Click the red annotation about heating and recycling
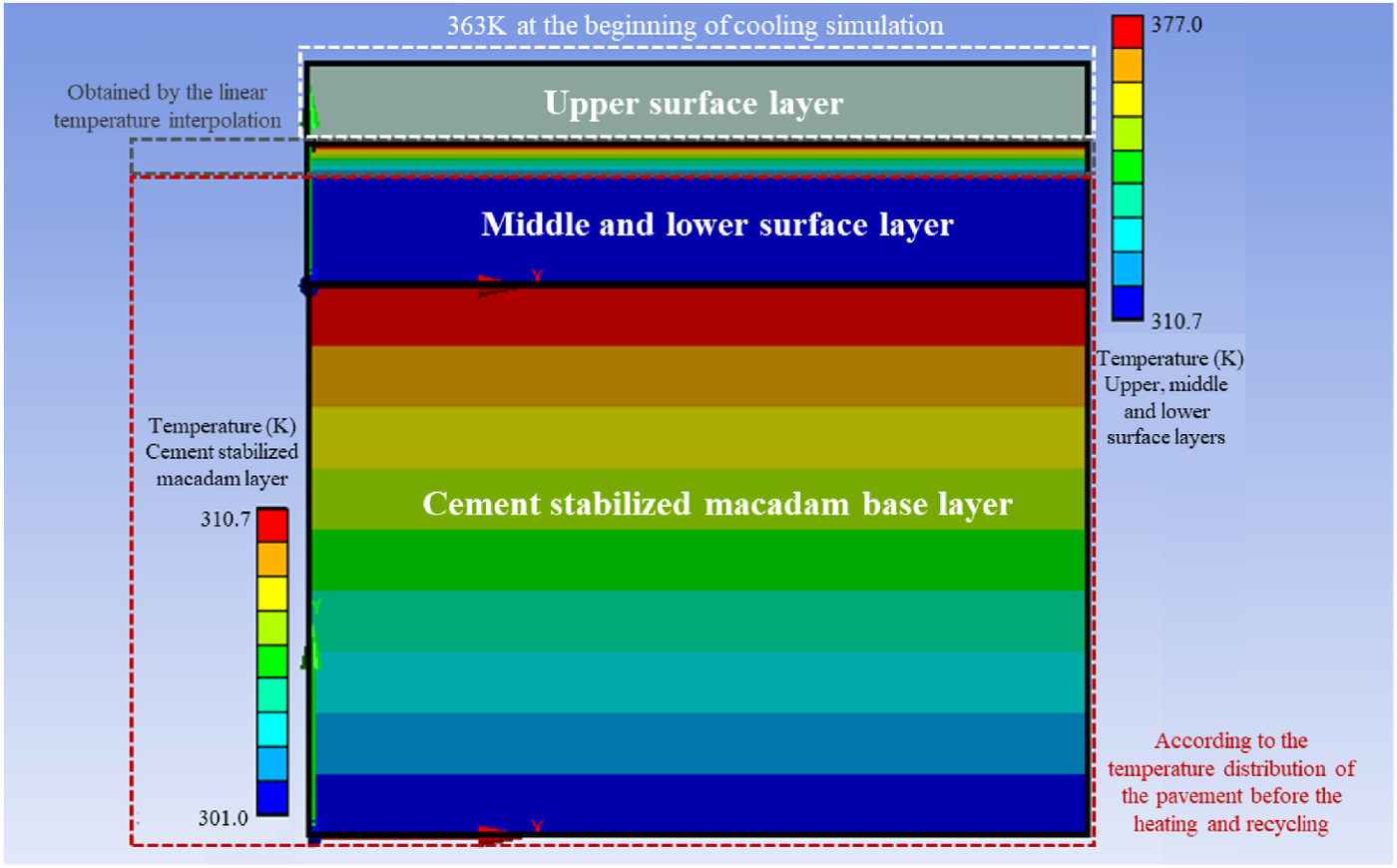The height and width of the screenshot is (868, 1397). tap(1230, 782)
